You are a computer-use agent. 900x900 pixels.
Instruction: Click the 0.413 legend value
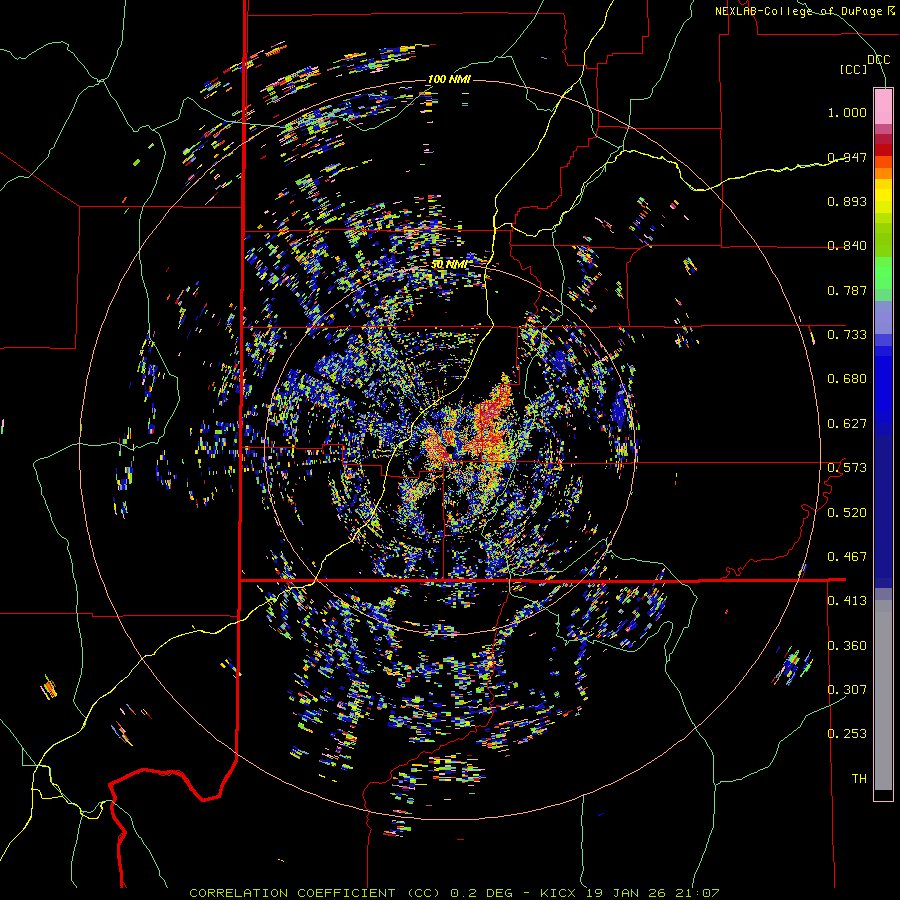tap(847, 601)
